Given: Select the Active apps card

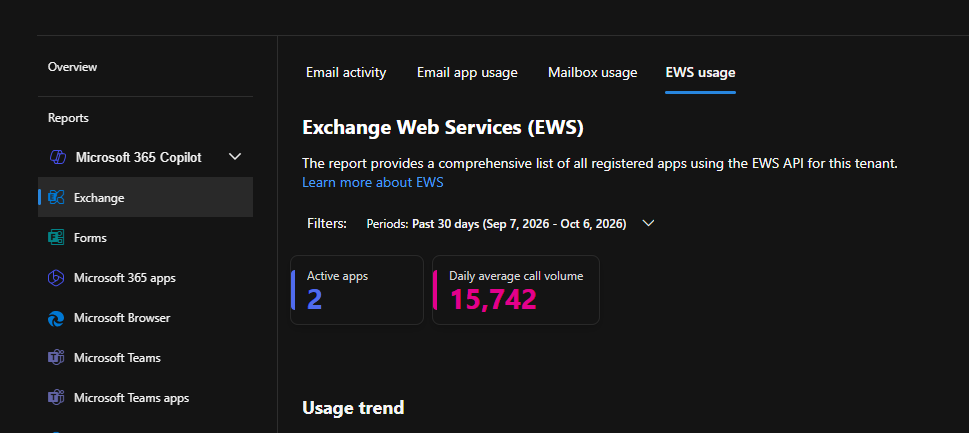Looking at the screenshot, I should [357, 290].
